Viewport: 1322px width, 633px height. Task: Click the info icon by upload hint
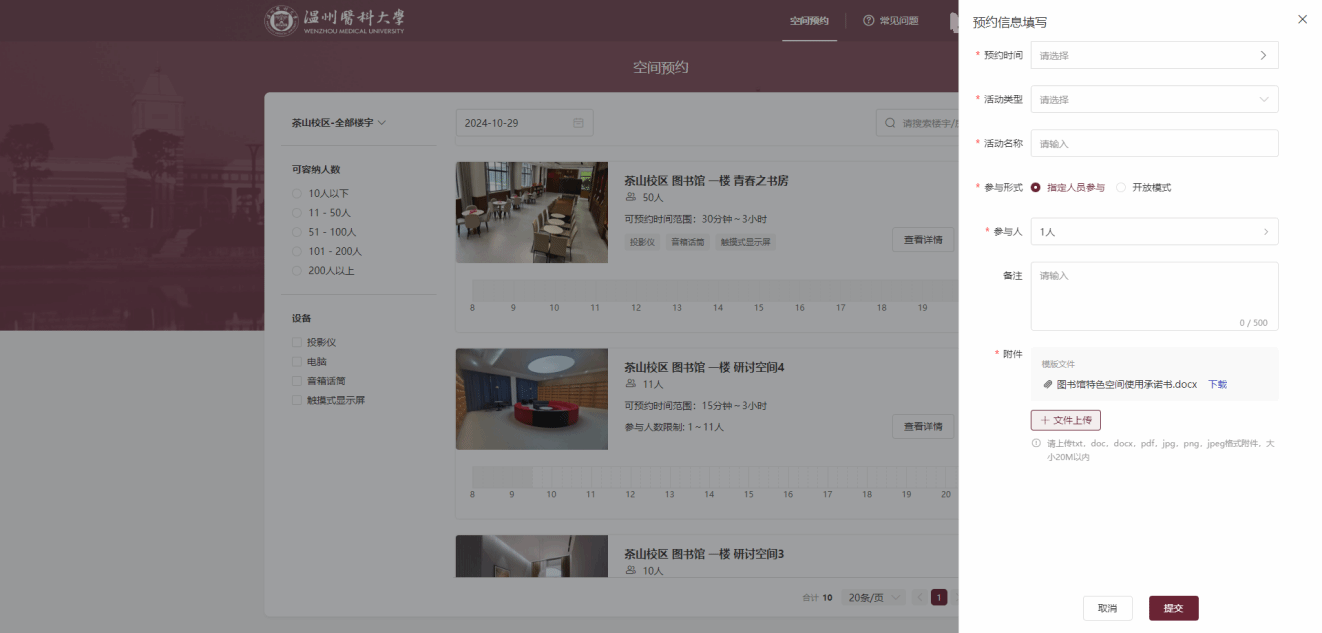tap(1036, 443)
